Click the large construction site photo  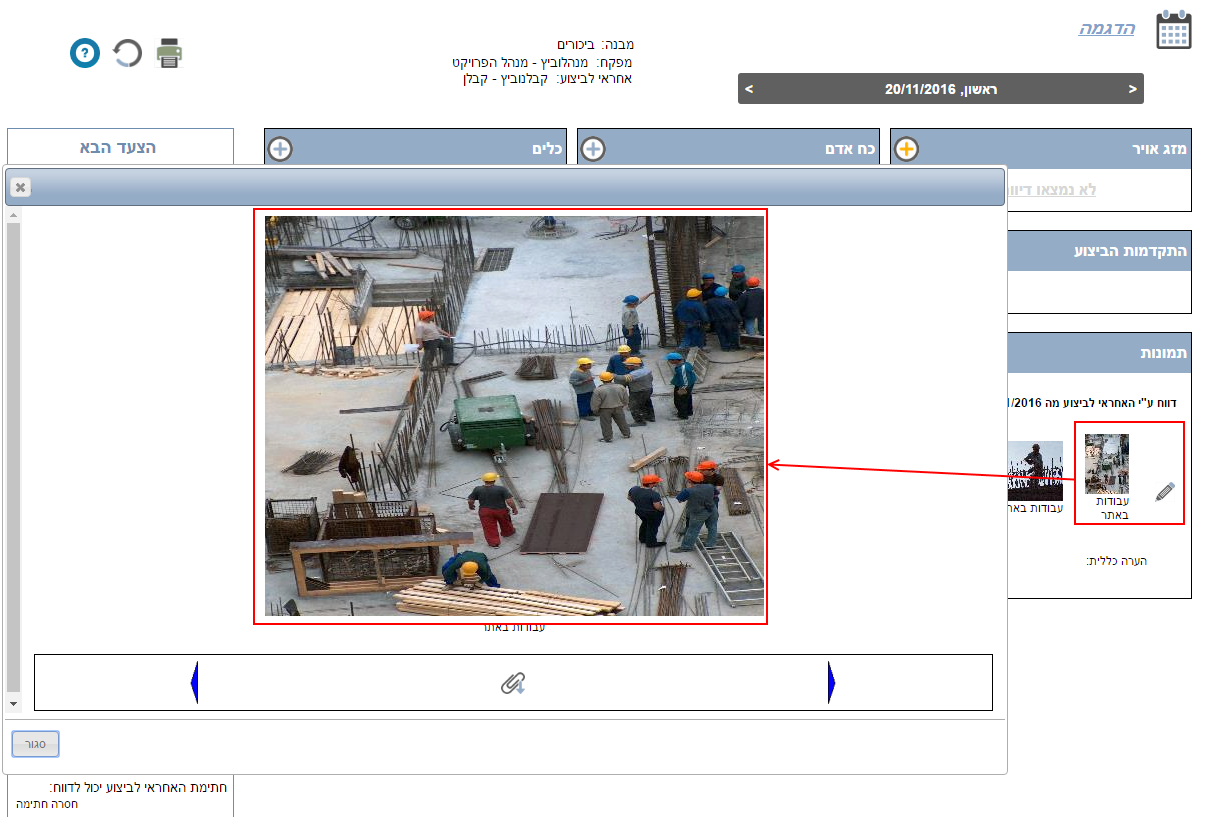pyautogui.click(x=514, y=416)
